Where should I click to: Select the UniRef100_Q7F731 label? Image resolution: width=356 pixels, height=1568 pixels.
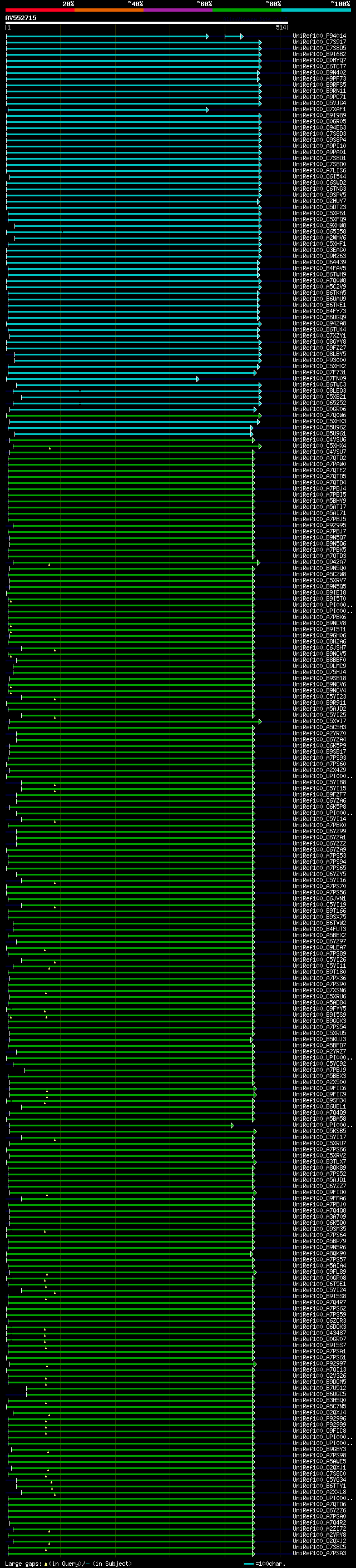pos(319,373)
